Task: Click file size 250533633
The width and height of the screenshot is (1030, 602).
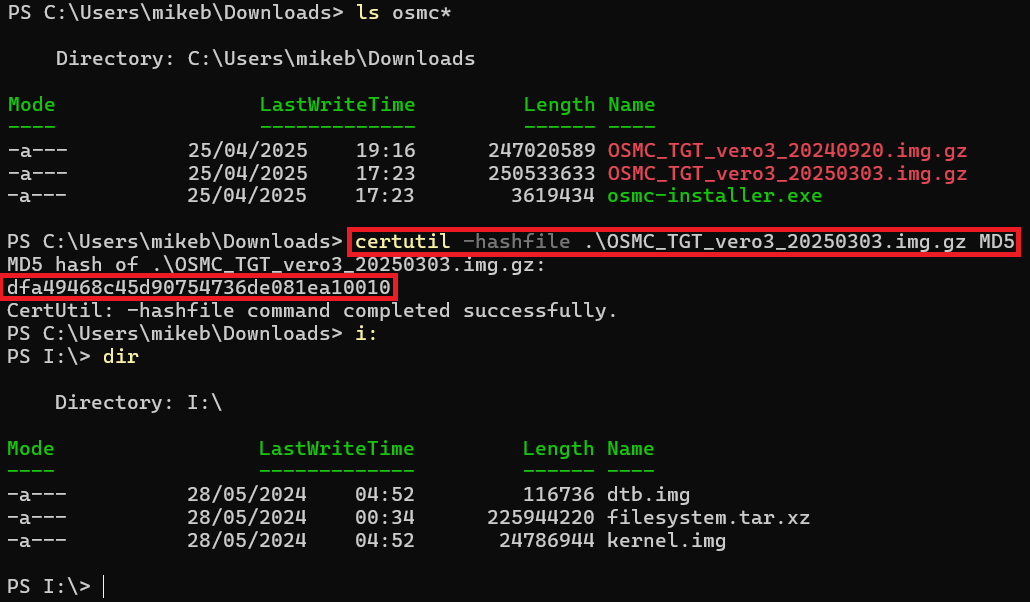Action: coord(541,174)
